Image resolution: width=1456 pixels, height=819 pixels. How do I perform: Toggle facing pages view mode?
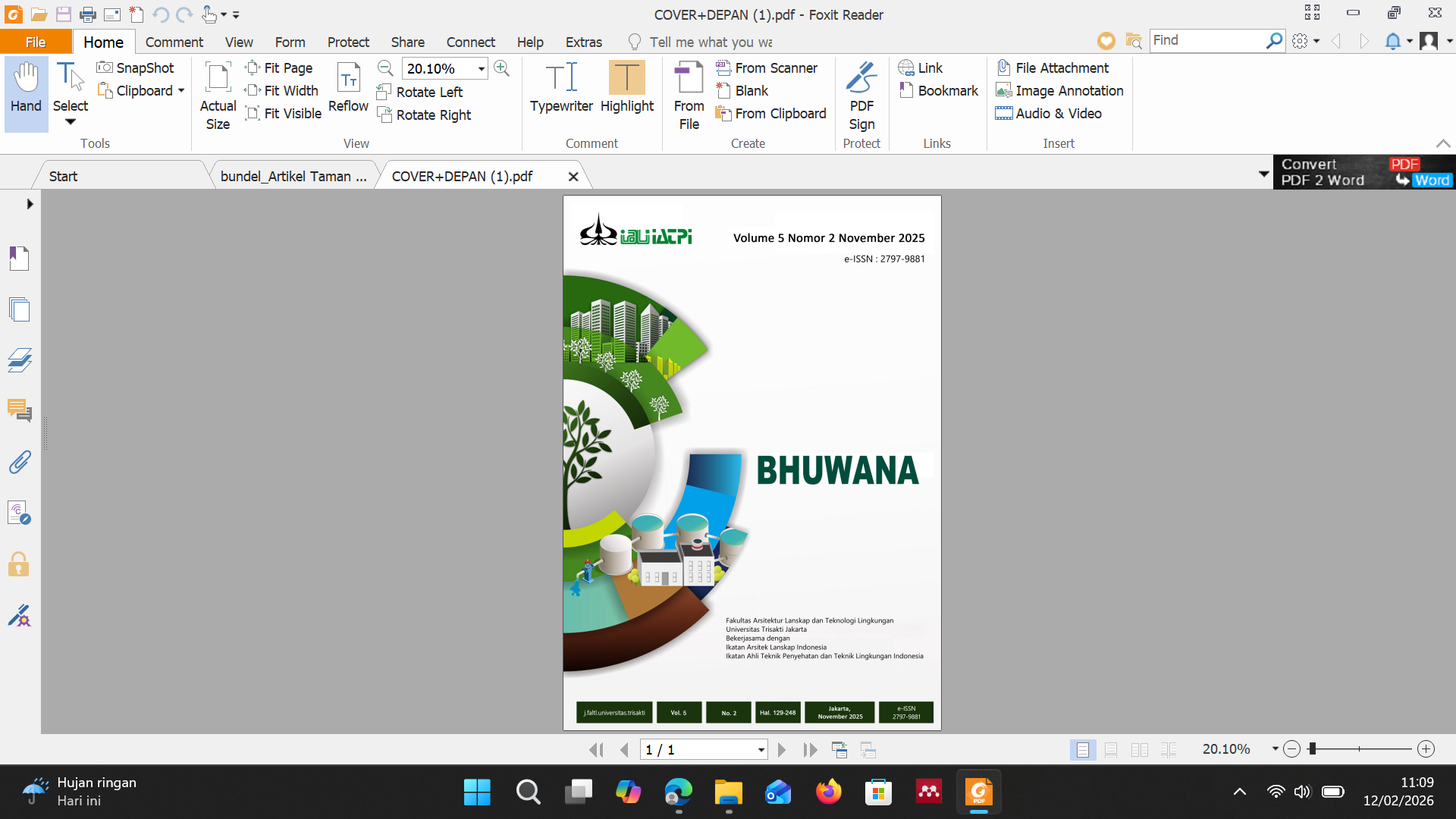pos(1139,750)
